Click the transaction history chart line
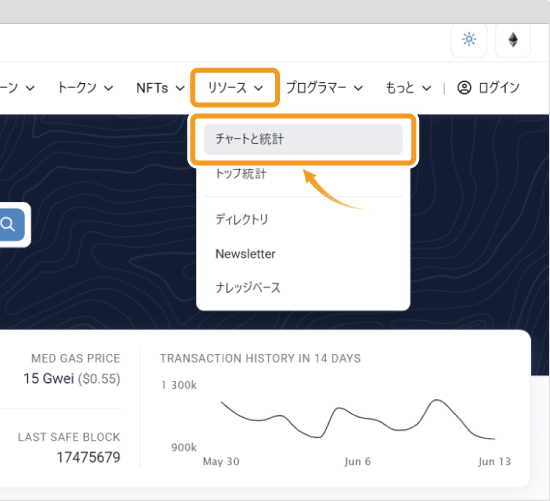The image size is (550, 501). (358, 419)
